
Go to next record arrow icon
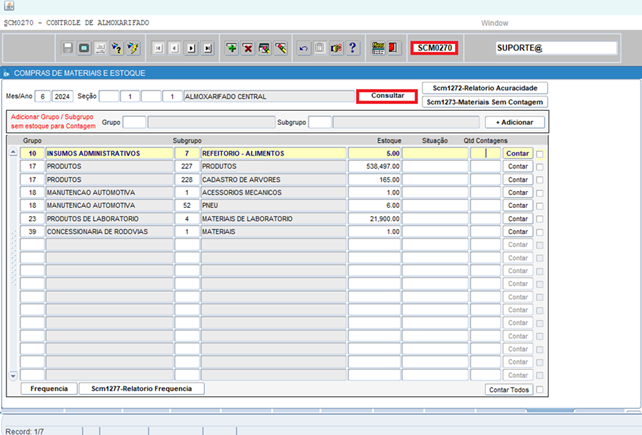(191, 48)
